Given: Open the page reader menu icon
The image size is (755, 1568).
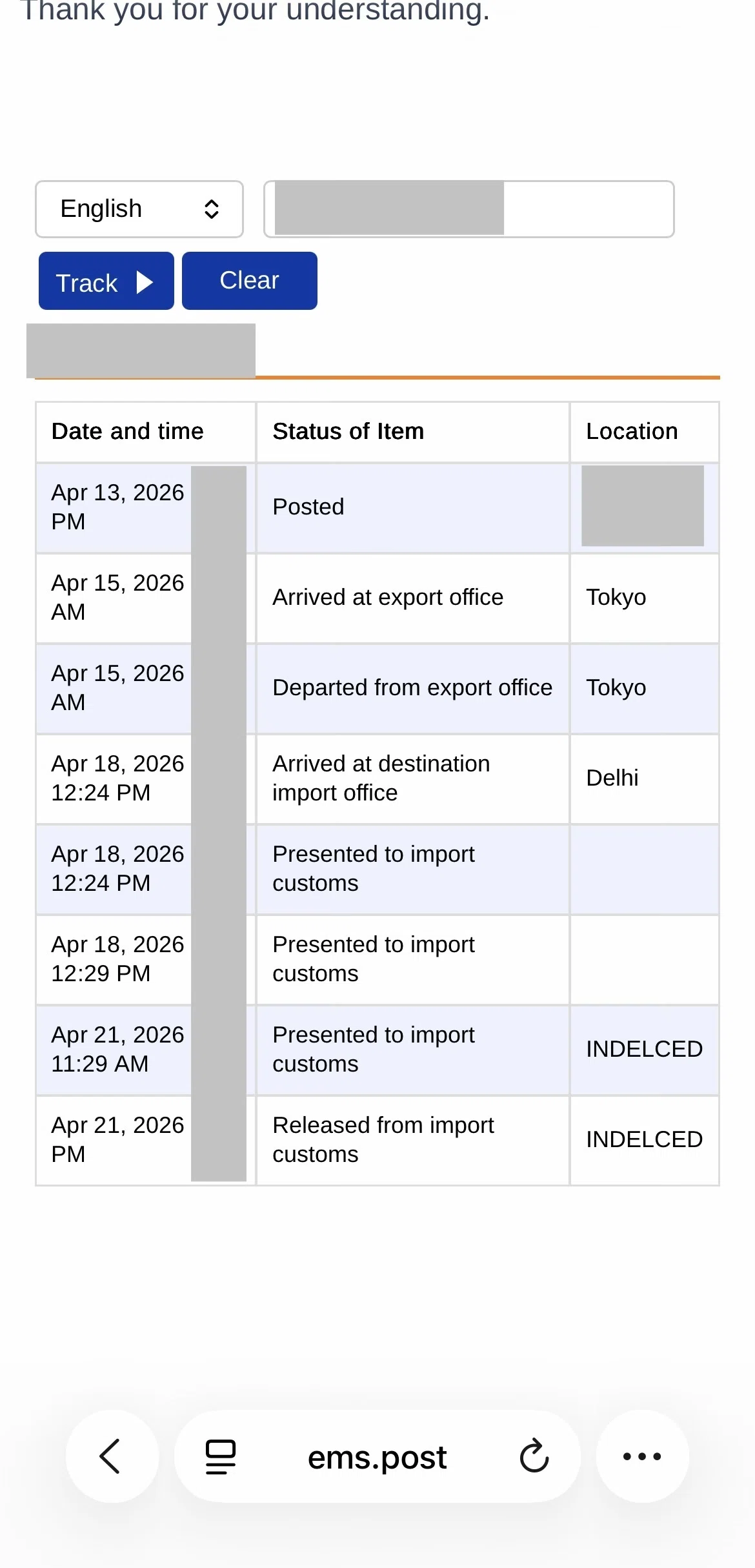Looking at the screenshot, I should [221, 1457].
